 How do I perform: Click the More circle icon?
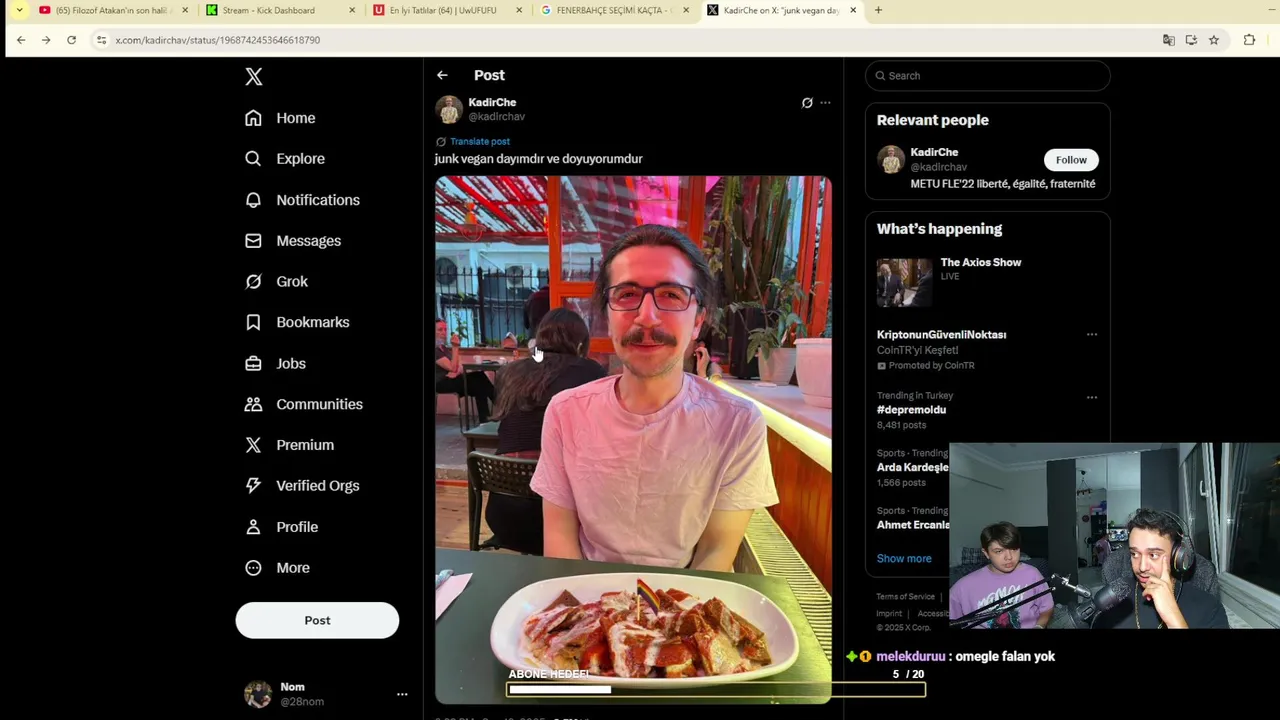point(253,568)
